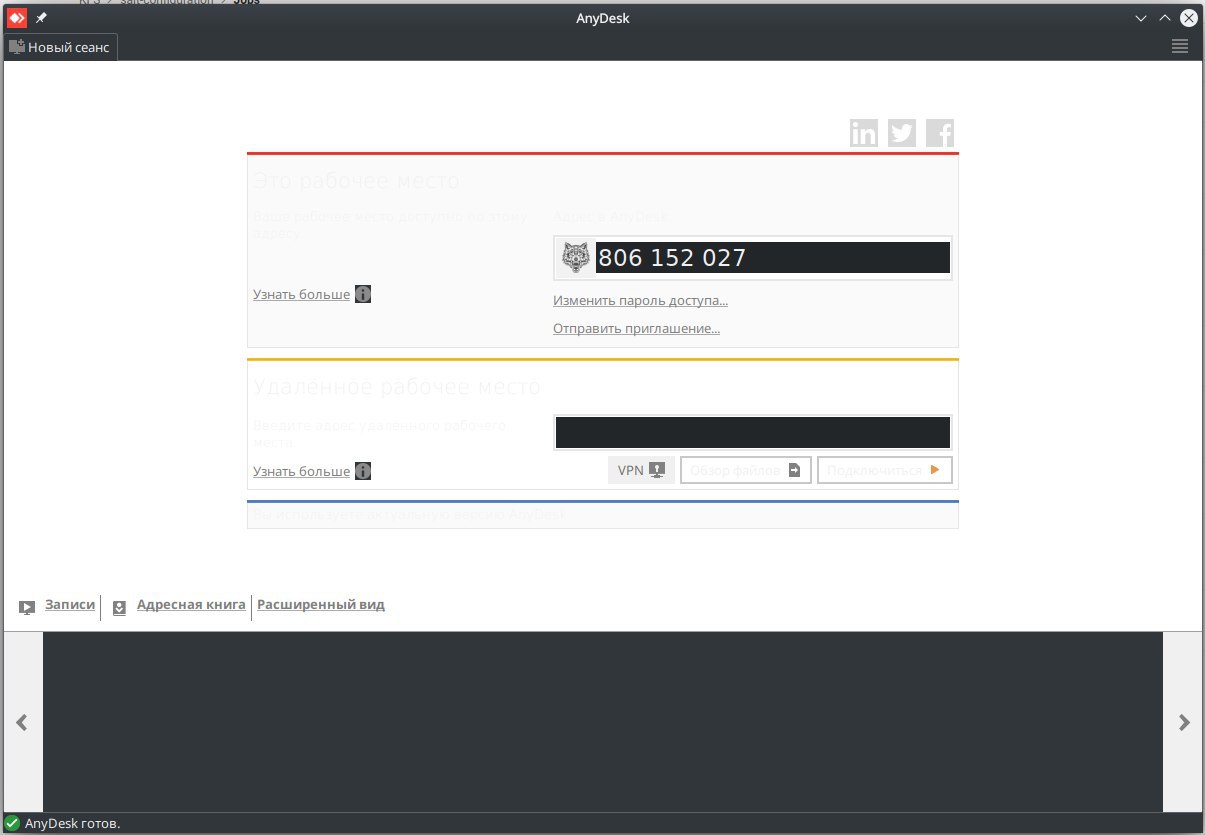Open the Facebook social icon
This screenshot has width=1205, height=835.
point(940,133)
